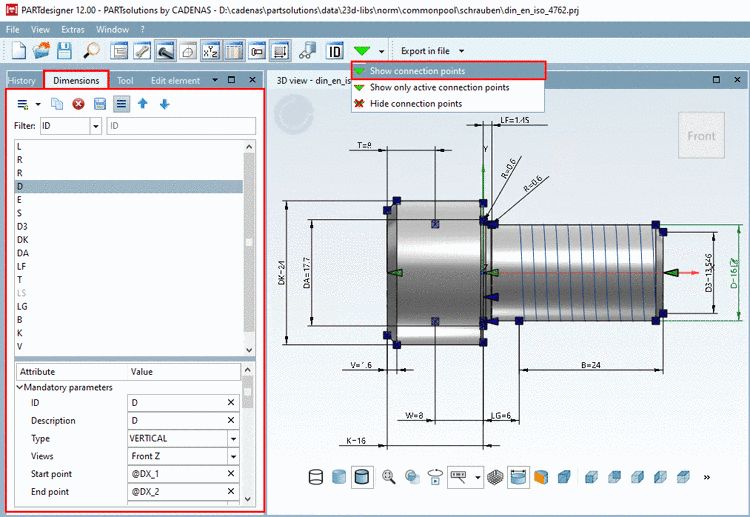Delete dimension with red X icon
Viewport: 750px width, 517px height.
pyautogui.click(x=78, y=104)
